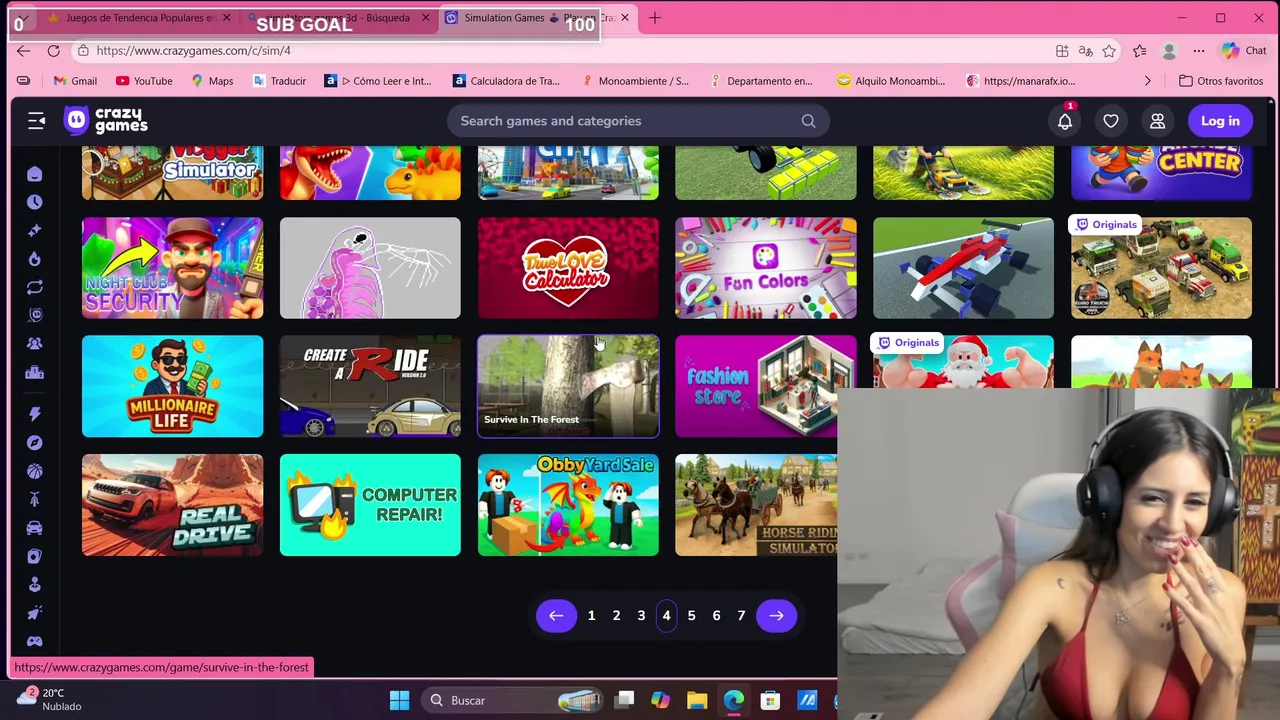Viewport: 1280px width, 720px height.
Task: Open Calculadora de Tra... bookmark
Action: [x=506, y=81]
